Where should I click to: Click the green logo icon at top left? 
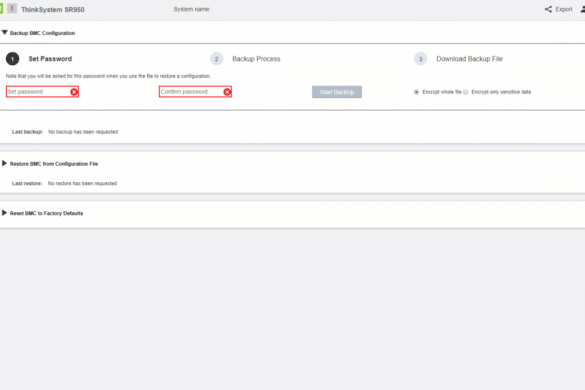pos(1,9)
